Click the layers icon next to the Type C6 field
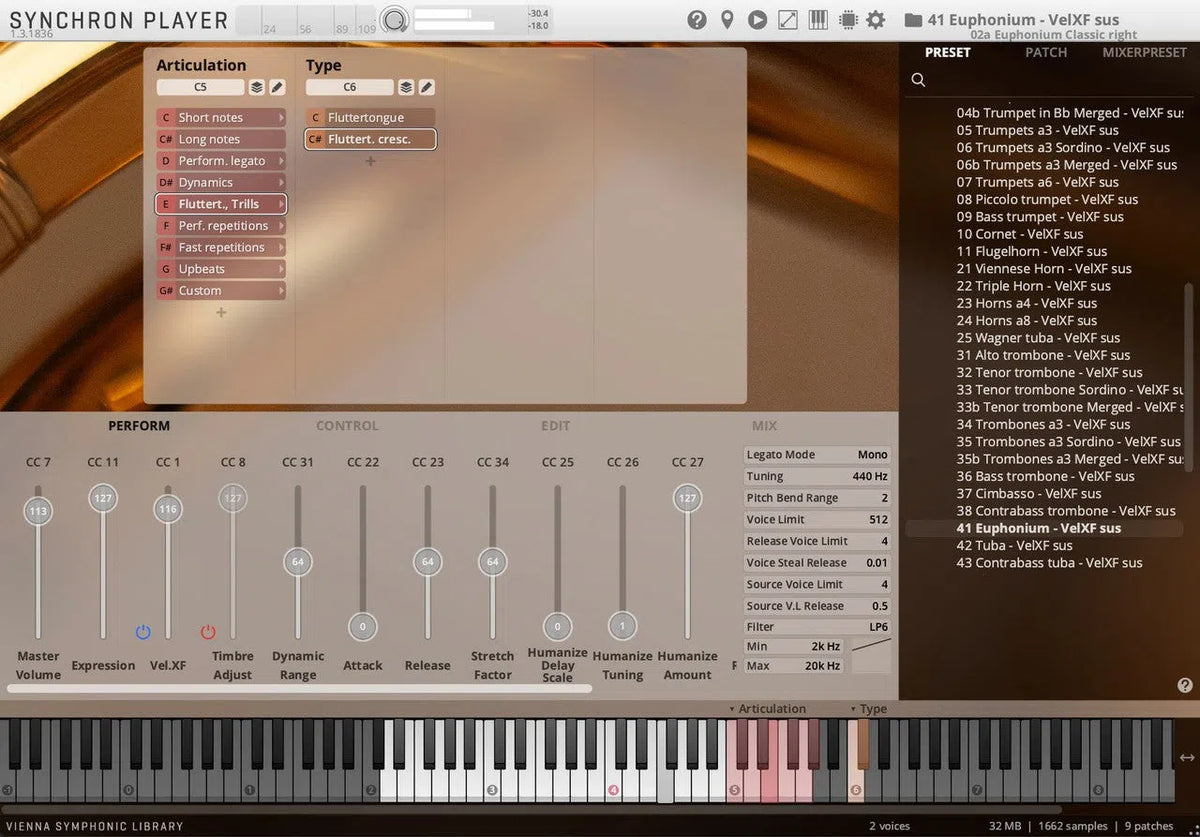 (405, 87)
